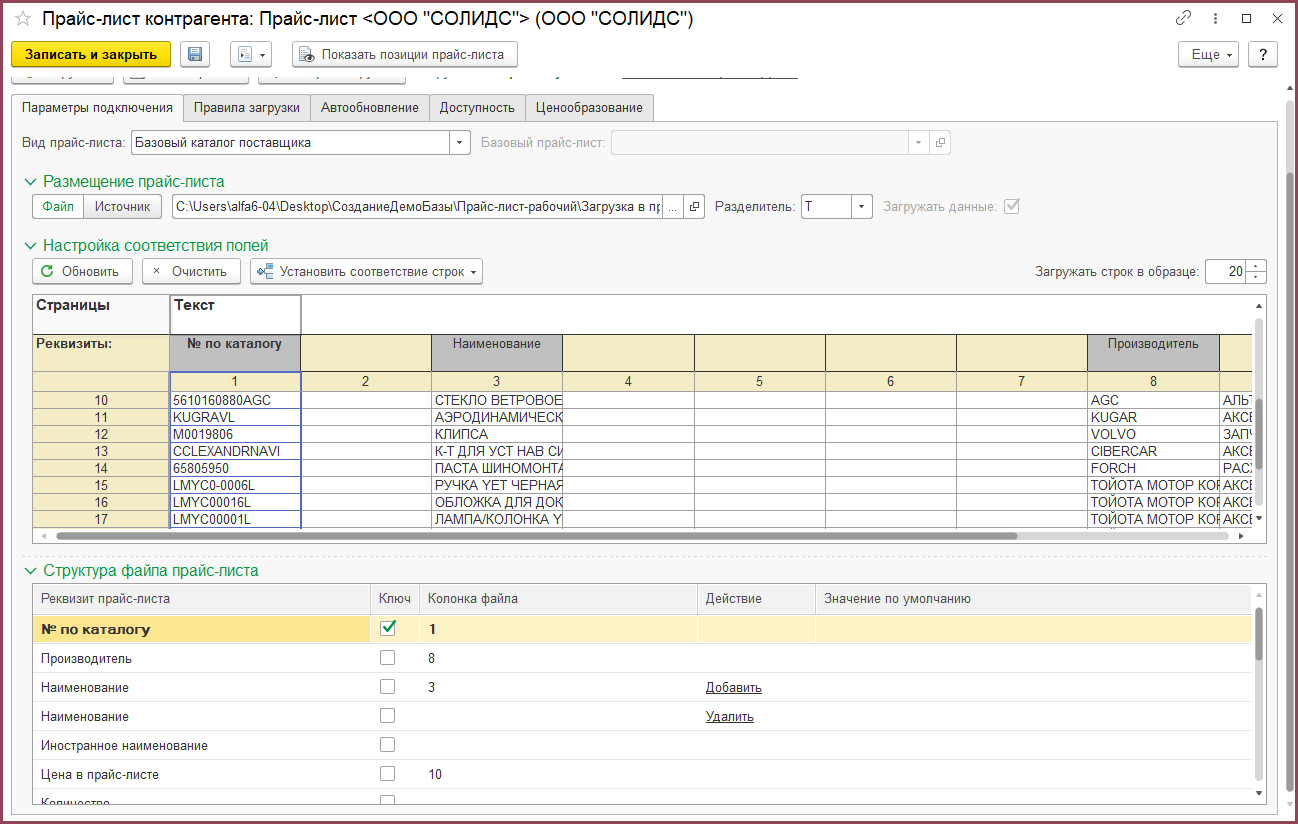Add form to favorites with star icon
This screenshot has width=1298, height=824.
point(23,19)
